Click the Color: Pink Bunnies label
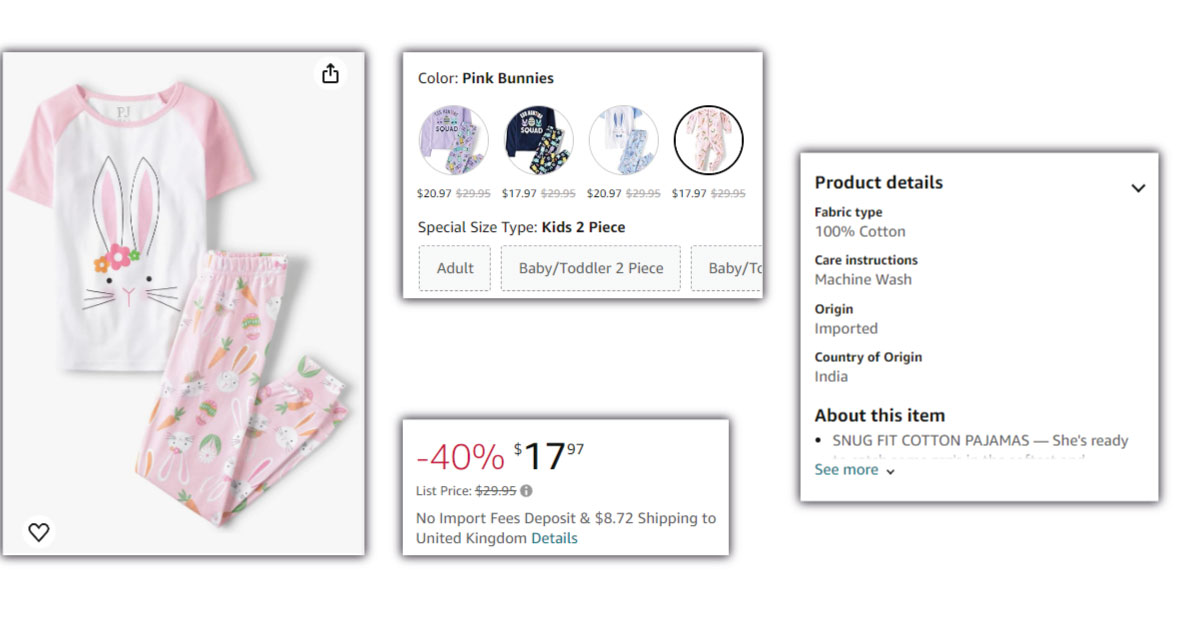1202x634 pixels. (x=485, y=77)
